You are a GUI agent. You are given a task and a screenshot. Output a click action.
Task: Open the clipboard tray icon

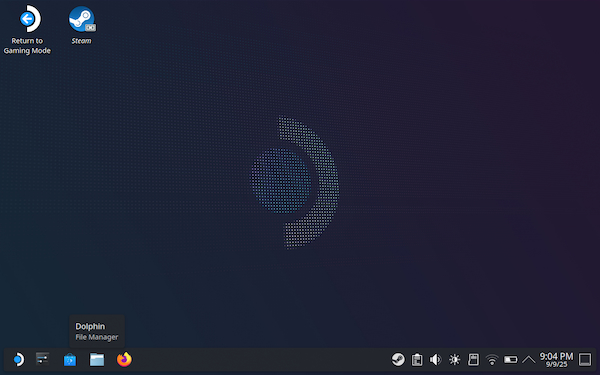coord(417,360)
